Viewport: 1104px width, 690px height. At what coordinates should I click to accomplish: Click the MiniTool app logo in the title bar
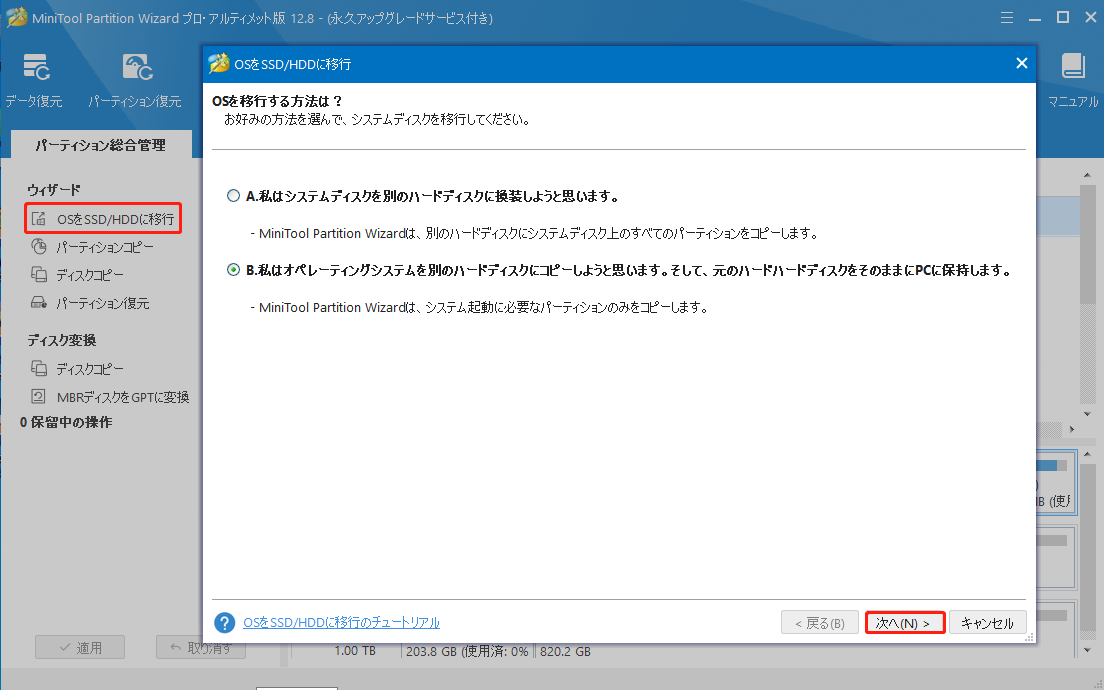coord(15,18)
